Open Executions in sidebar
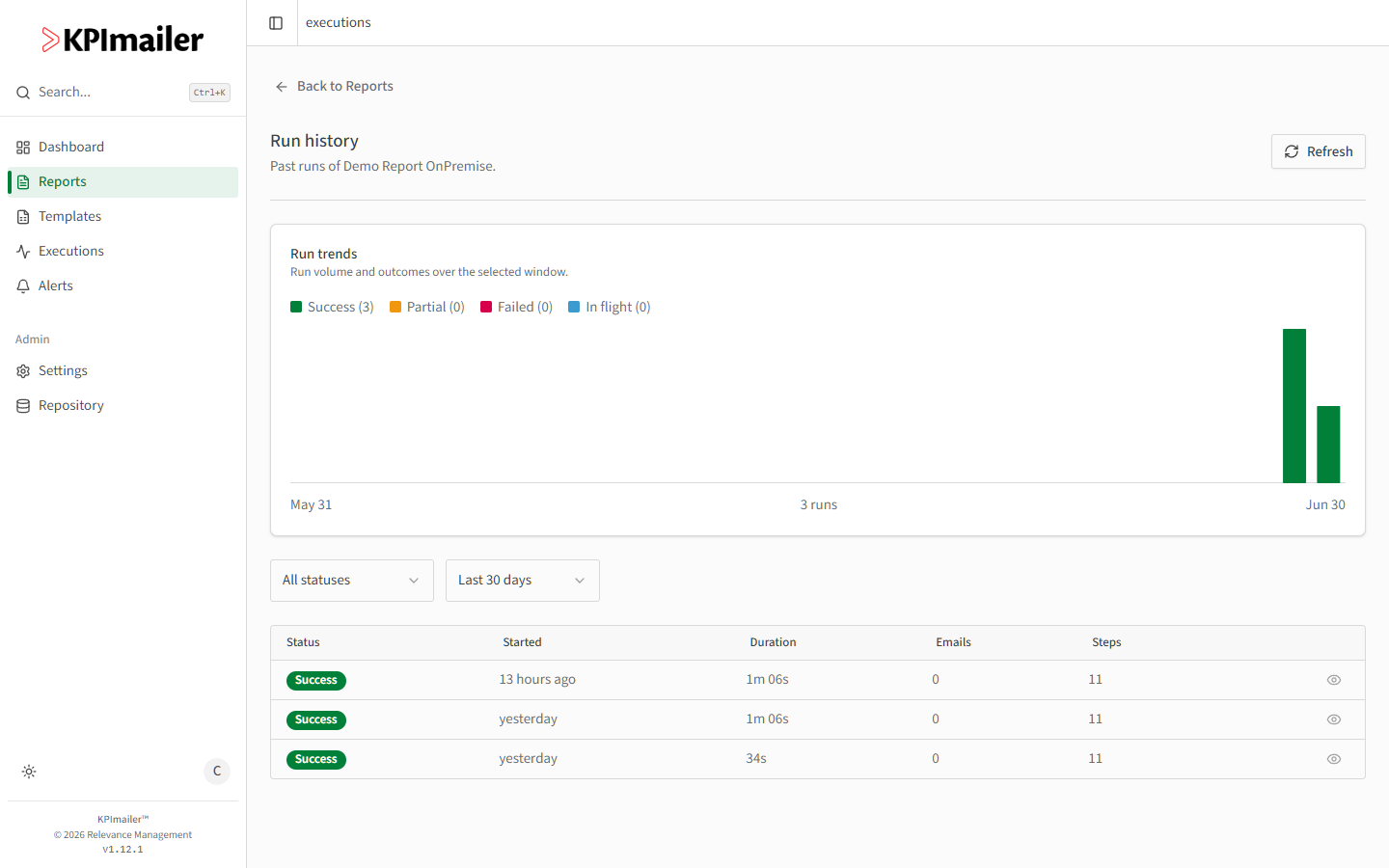This screenshot has height=868, width=1389. pyautogui.click(x=123, y=252)
